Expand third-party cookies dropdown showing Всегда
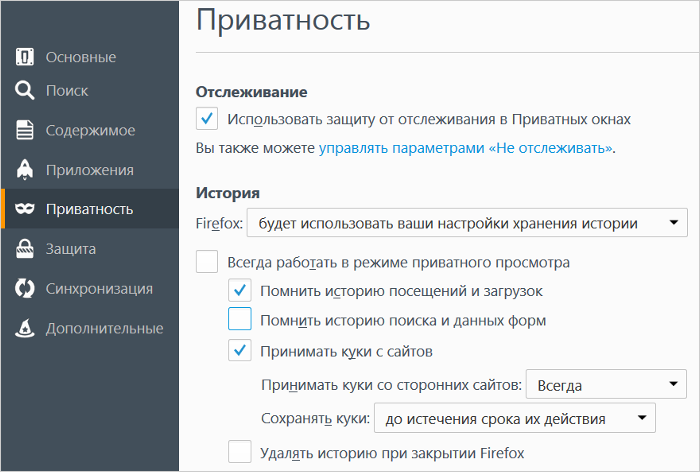Image resolution: width=700 pixels, height=472 pixels. click(606, 384)
